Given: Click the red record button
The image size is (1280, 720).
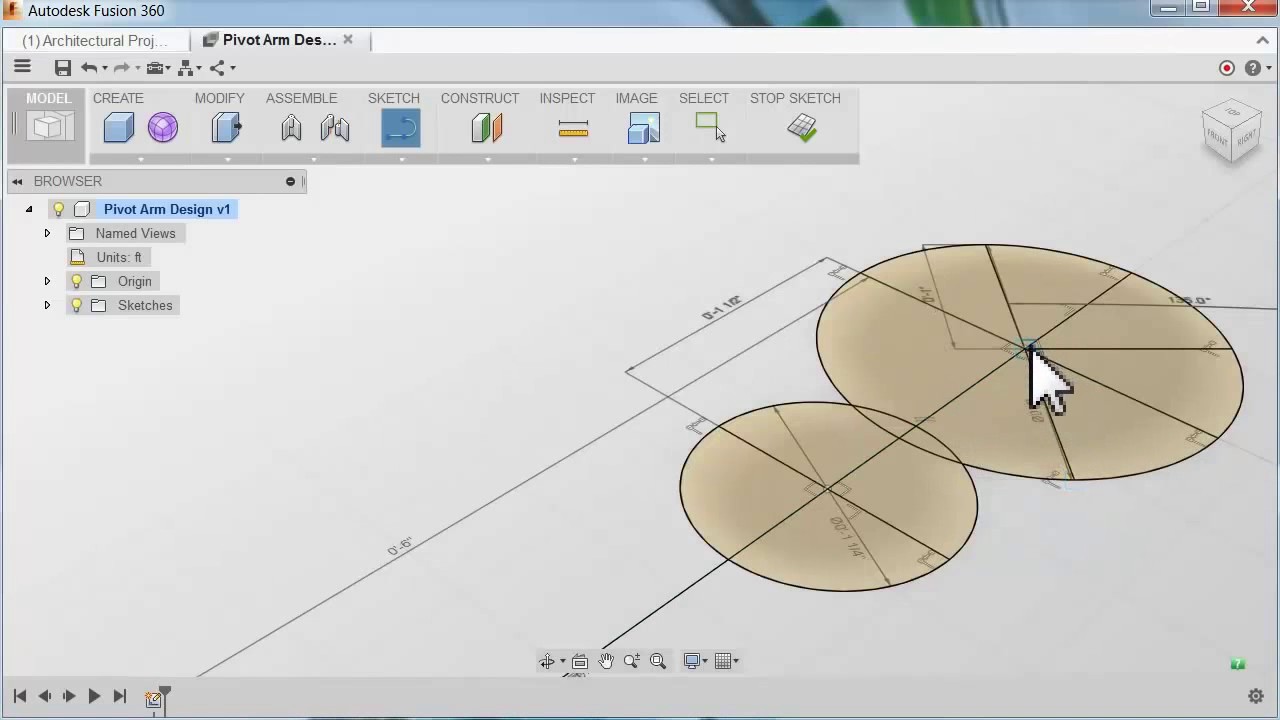Looking at the screenshot, I should pos(1226,67).
